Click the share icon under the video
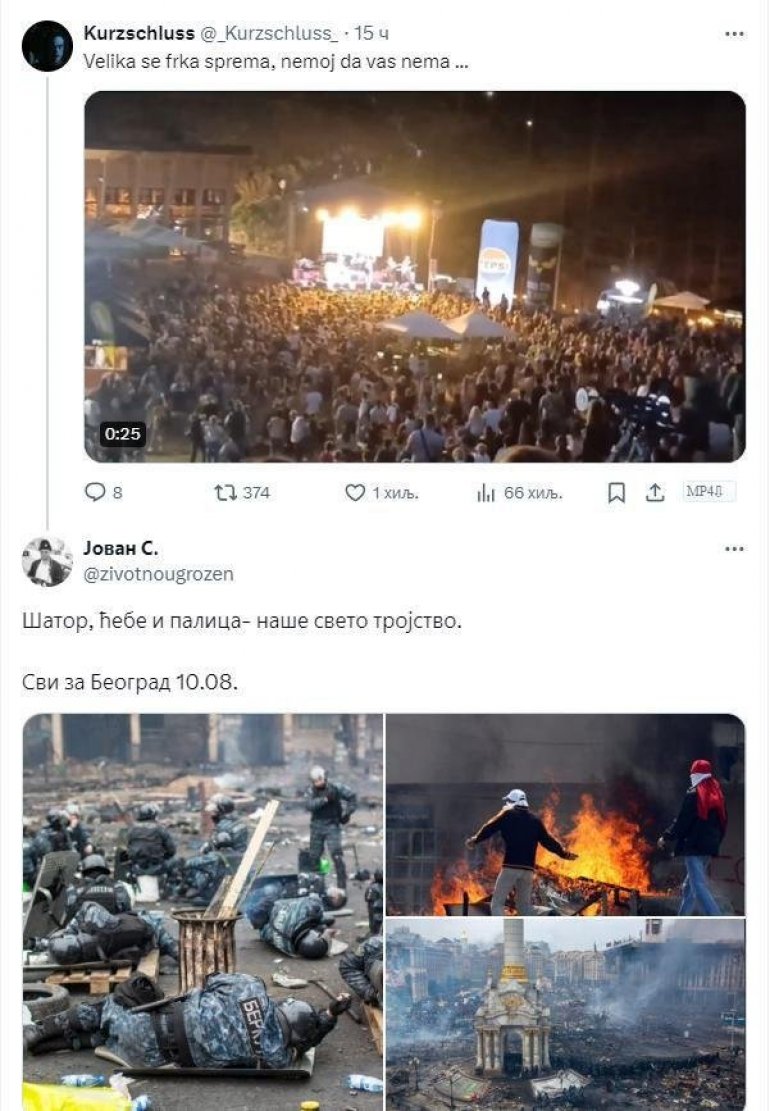The height and width of the screenshot is (1111, 770). click(x=655, y=493)
